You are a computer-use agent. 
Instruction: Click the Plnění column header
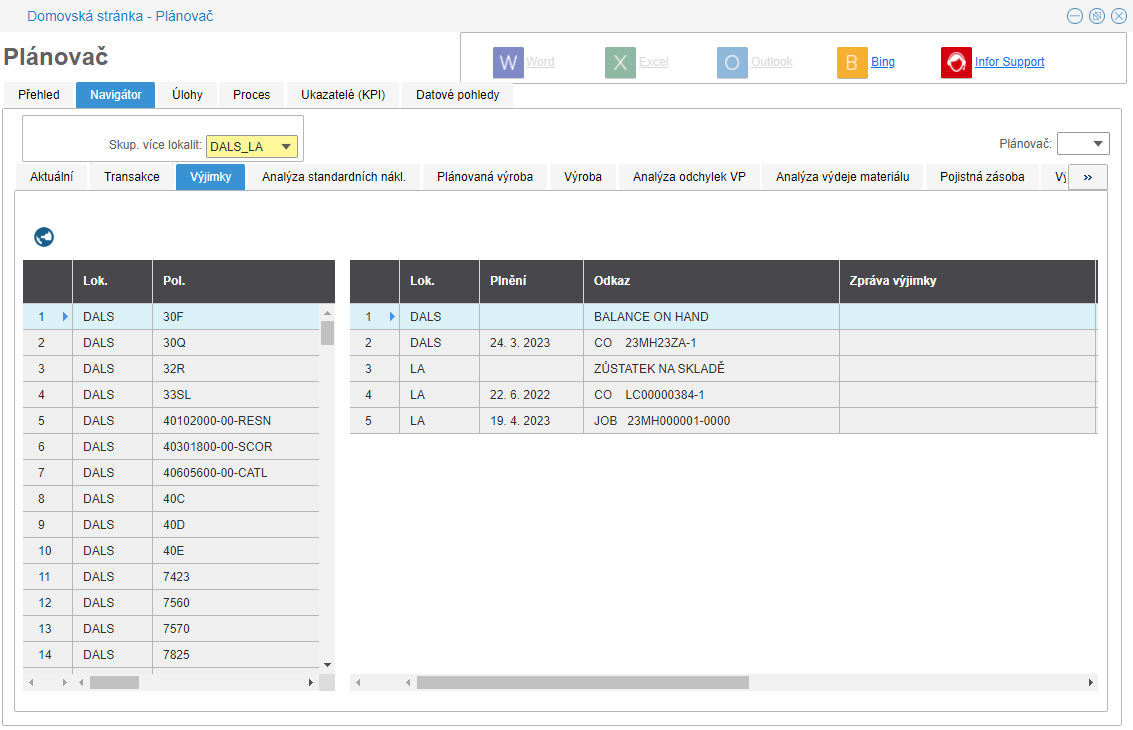pyautogui.click(x=531, y=281)
